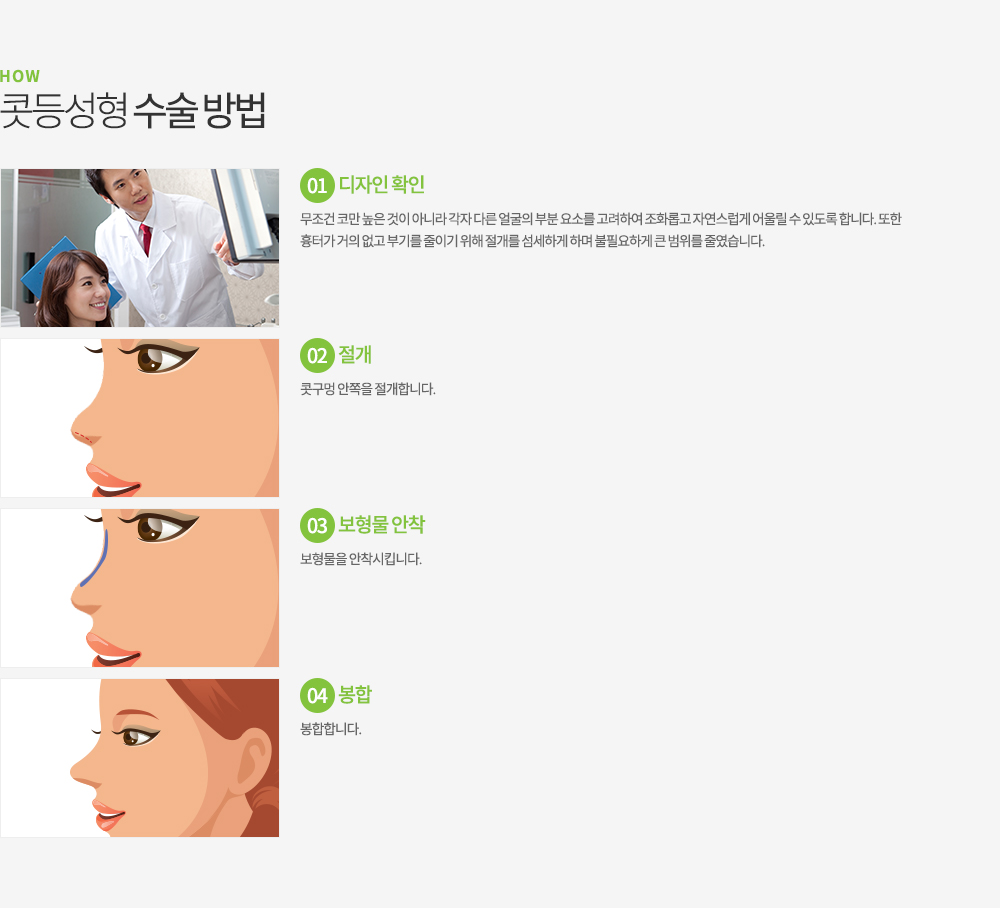Image resolution: width=1000 pixels, height=908 pixels.
Task: Click the 절개 step heading
Action: coord(355,355)
